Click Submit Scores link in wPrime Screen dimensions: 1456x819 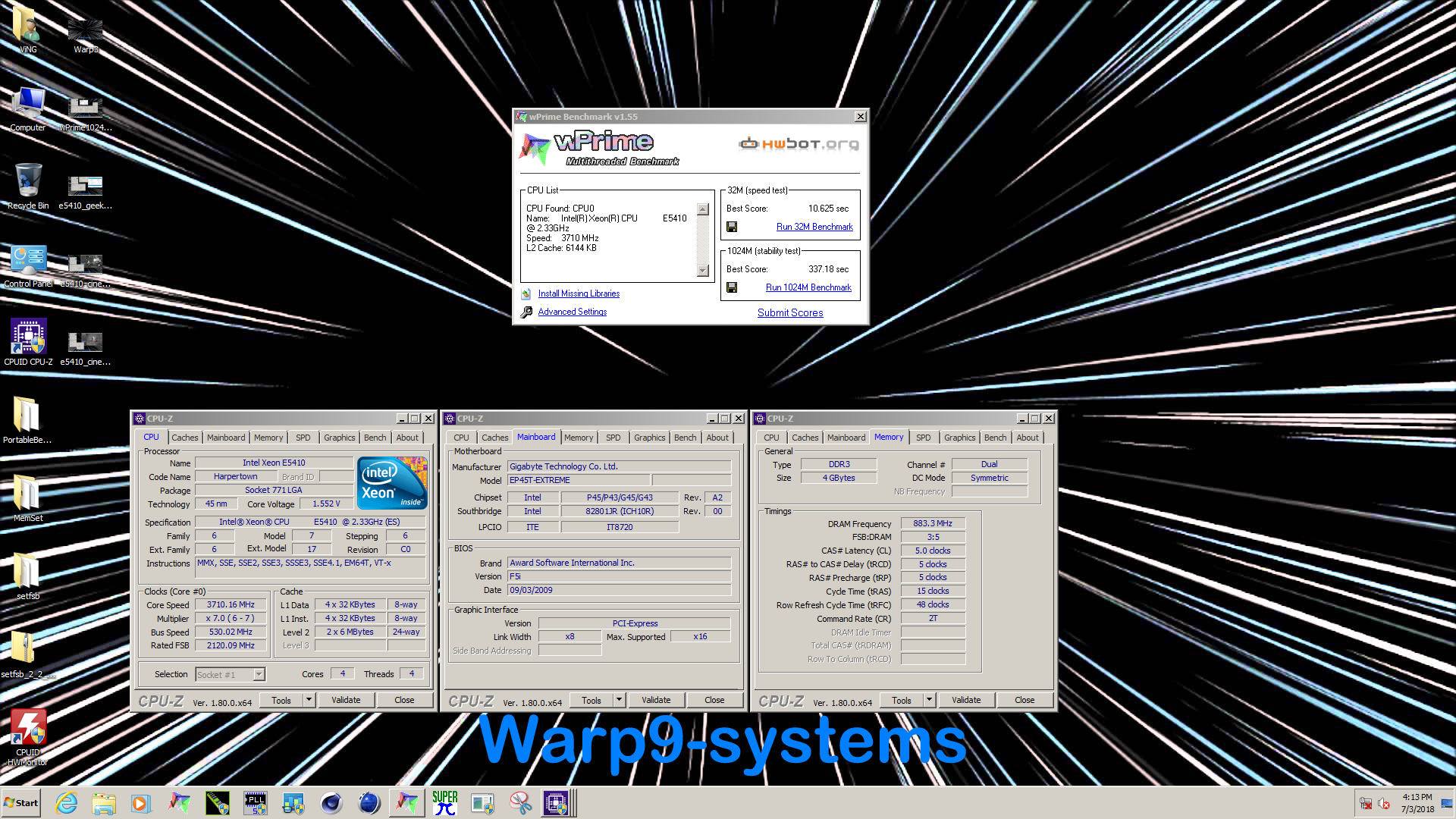(790, 312)
